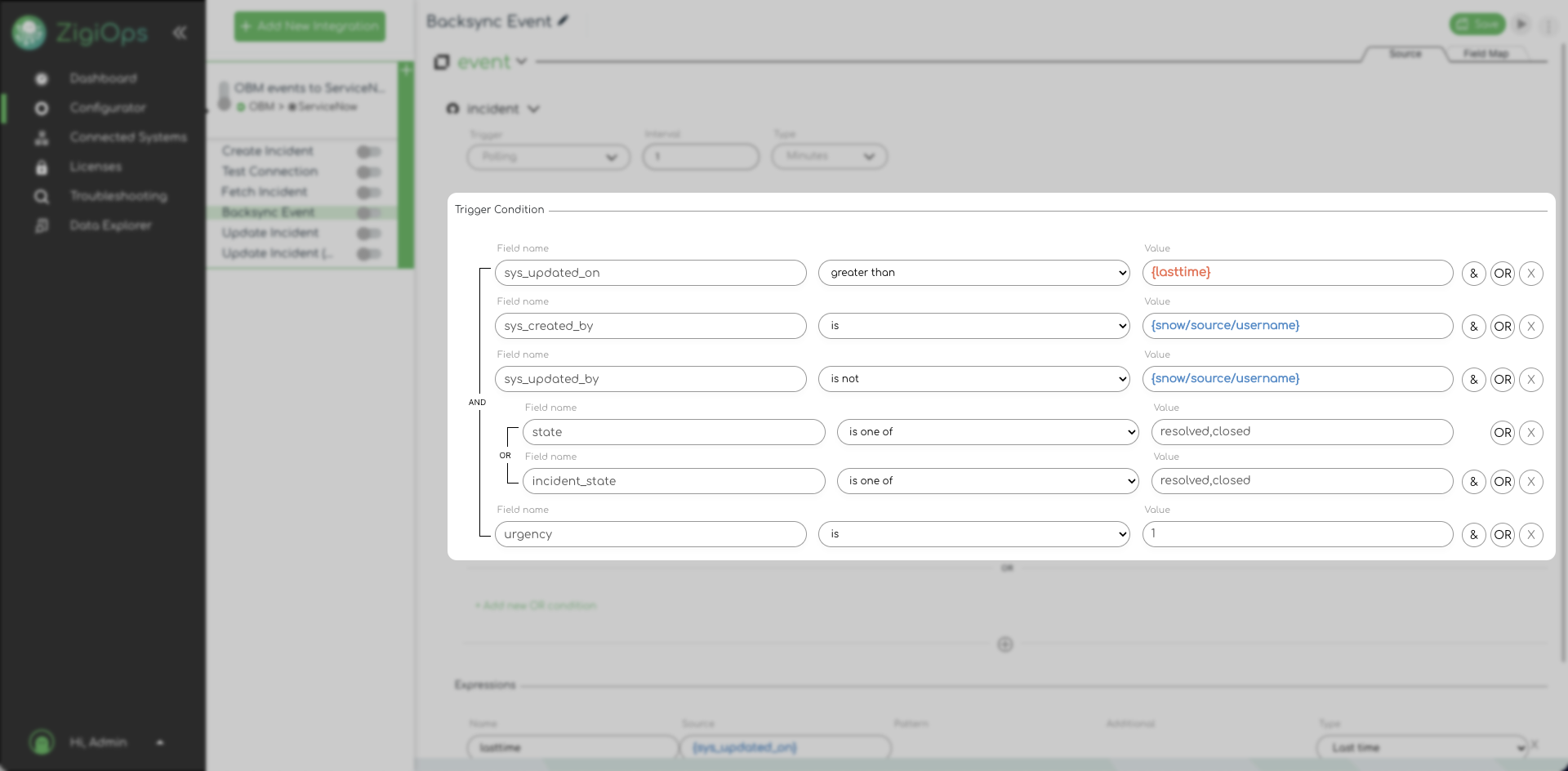Open the 'greater than' operator dropdown
Viewport: 1568px width, 771px height.
pos(973,273)
